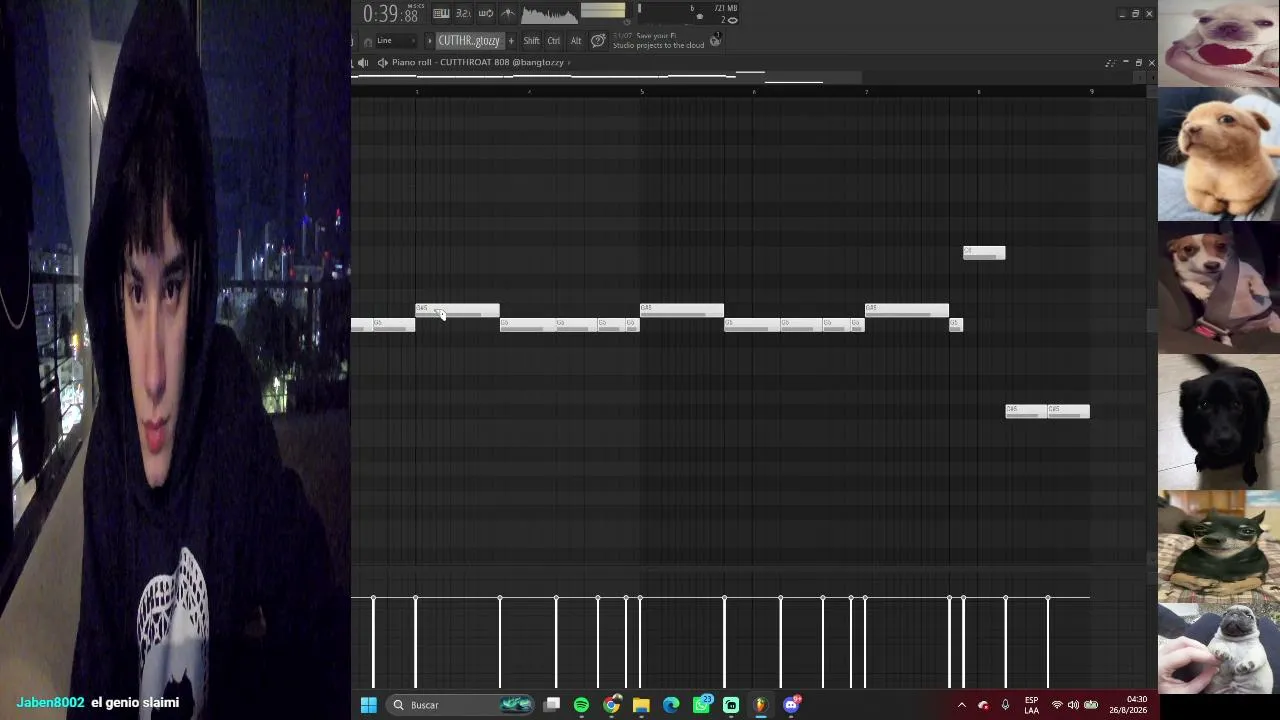This screenshot has width=1280, height=720.
Task: Toggle the Alt modifier button
Action: point(575,41)
